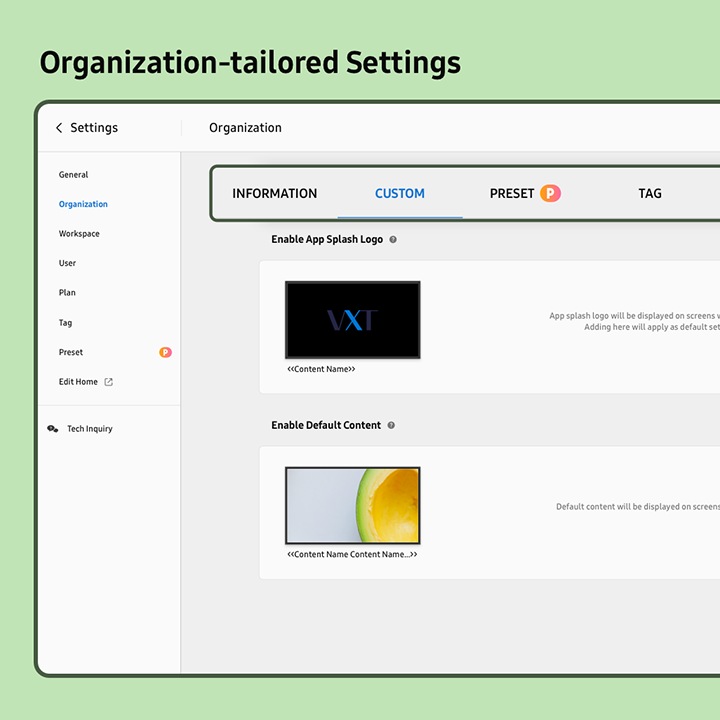The image size is (720, 720).
Task: Click the avocado default content thumbnail
Action: [x=352, y=506]
